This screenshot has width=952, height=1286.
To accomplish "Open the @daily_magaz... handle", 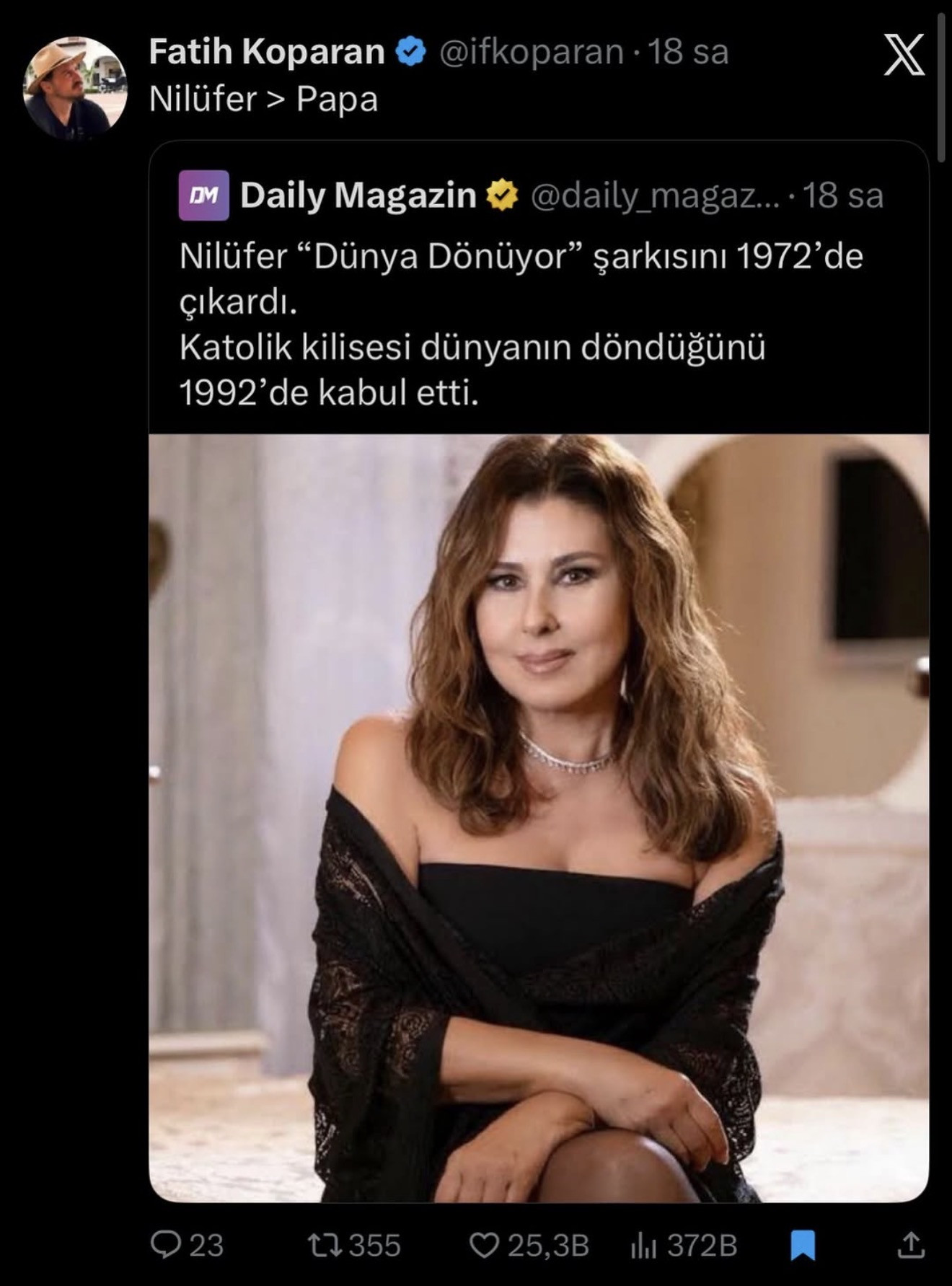I will (x=654, y=195).
